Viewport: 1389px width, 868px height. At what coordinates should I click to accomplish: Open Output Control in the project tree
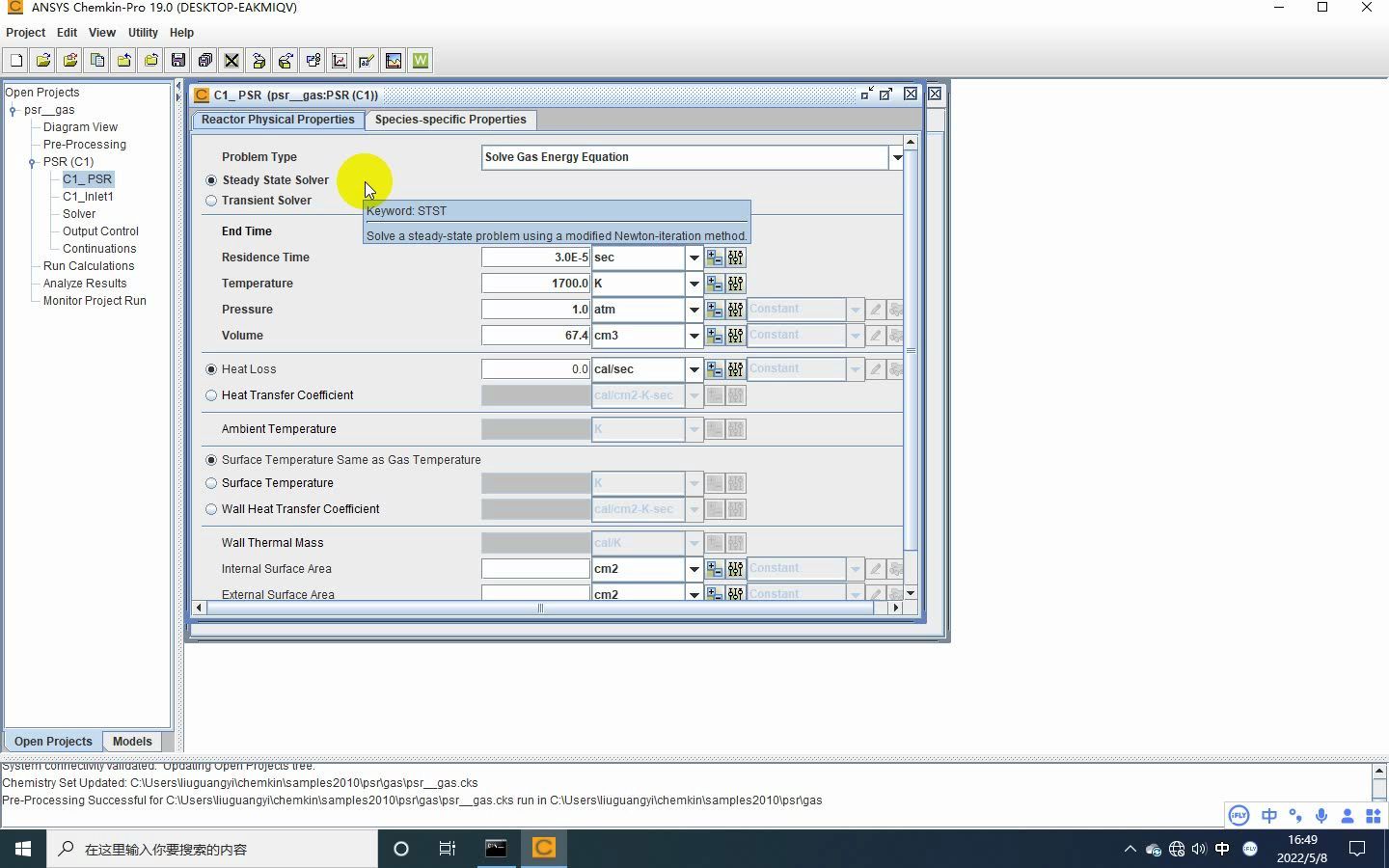(x=100, y=231)
